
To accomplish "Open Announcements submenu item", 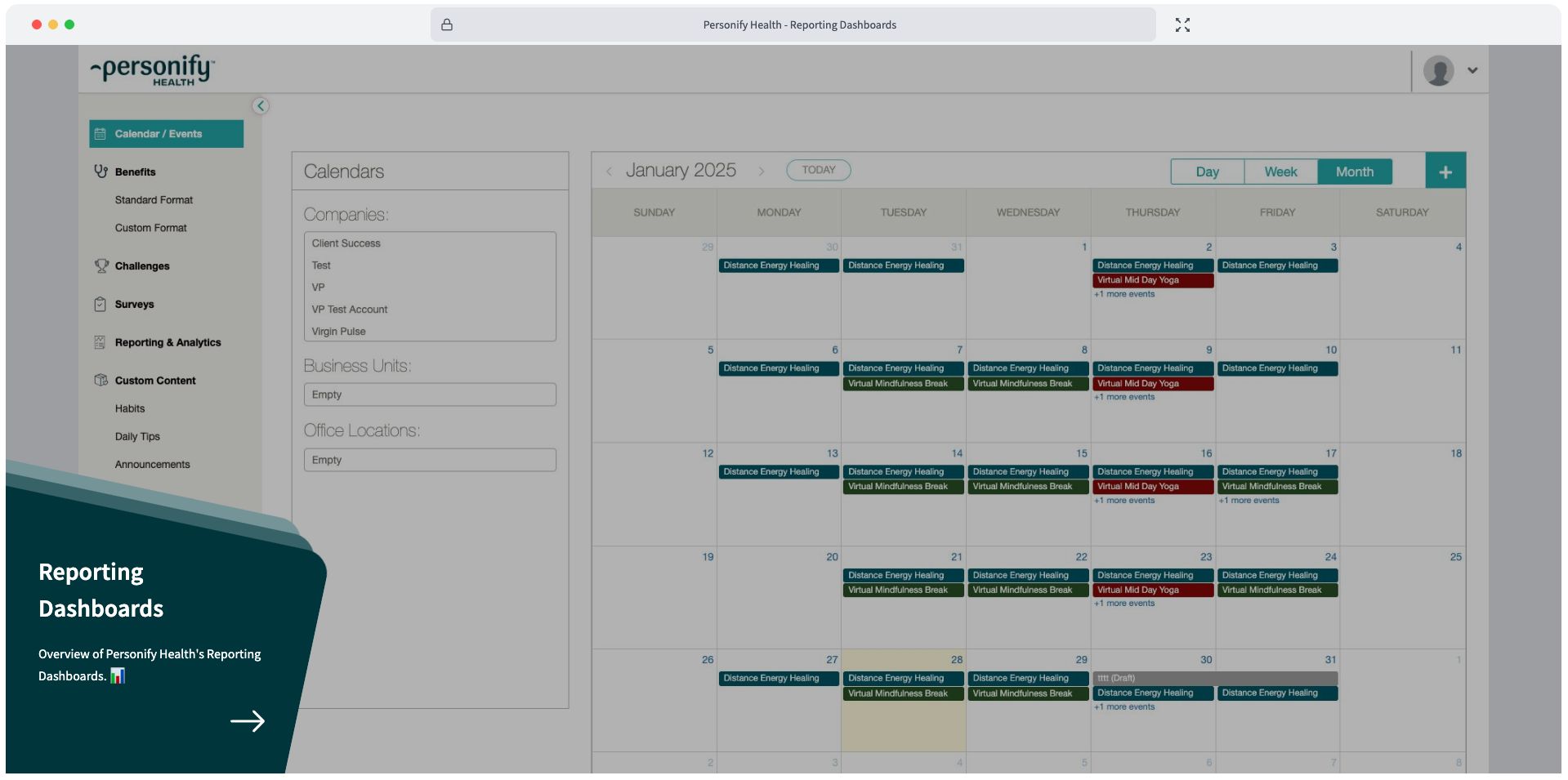I will pos(153,465).
